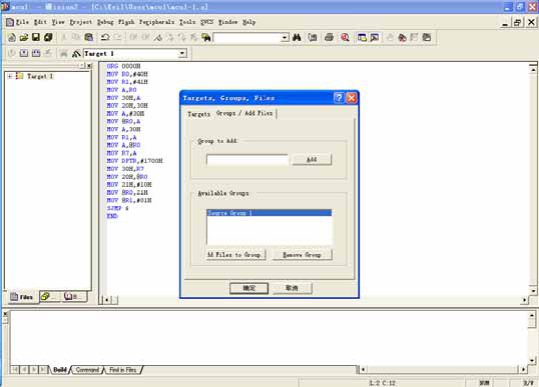
Task: Open the Window menu
Action: click(228, 22)
